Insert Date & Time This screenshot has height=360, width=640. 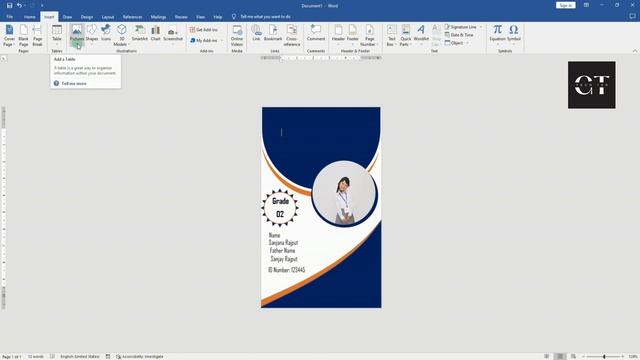pyautogui.click(x=459, y=35)
